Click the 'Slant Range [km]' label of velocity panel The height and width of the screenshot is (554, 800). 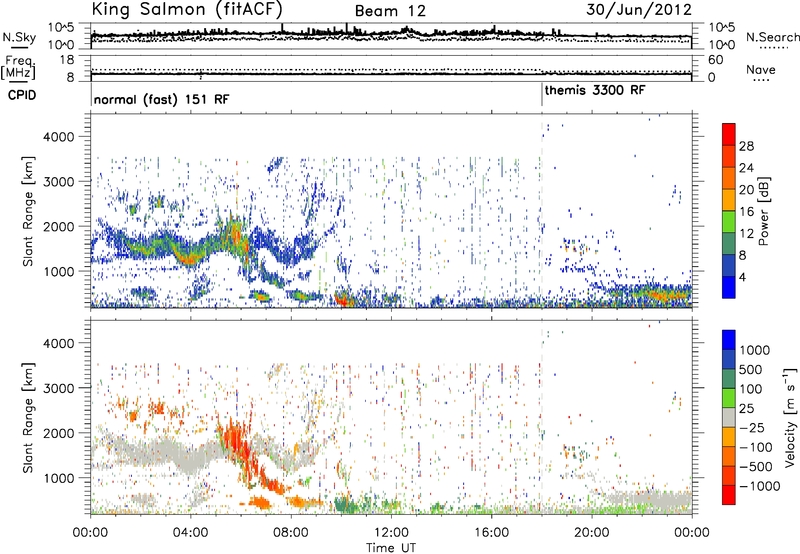pyautogui.click(x=28, y=417)
